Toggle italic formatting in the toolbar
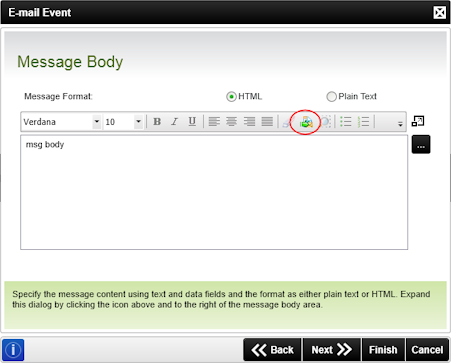 pos(174,122)
